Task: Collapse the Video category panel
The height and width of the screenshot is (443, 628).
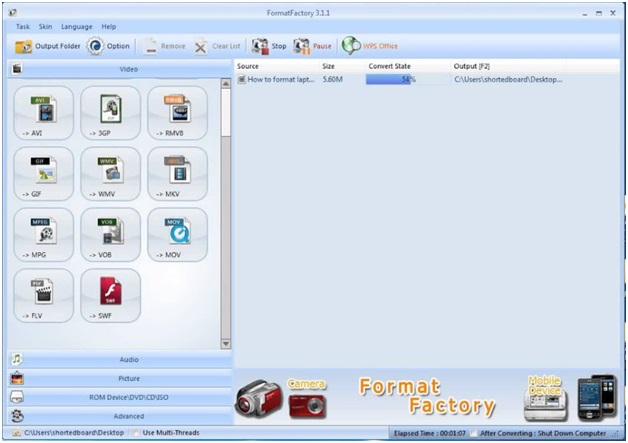Action: point(120,69)
